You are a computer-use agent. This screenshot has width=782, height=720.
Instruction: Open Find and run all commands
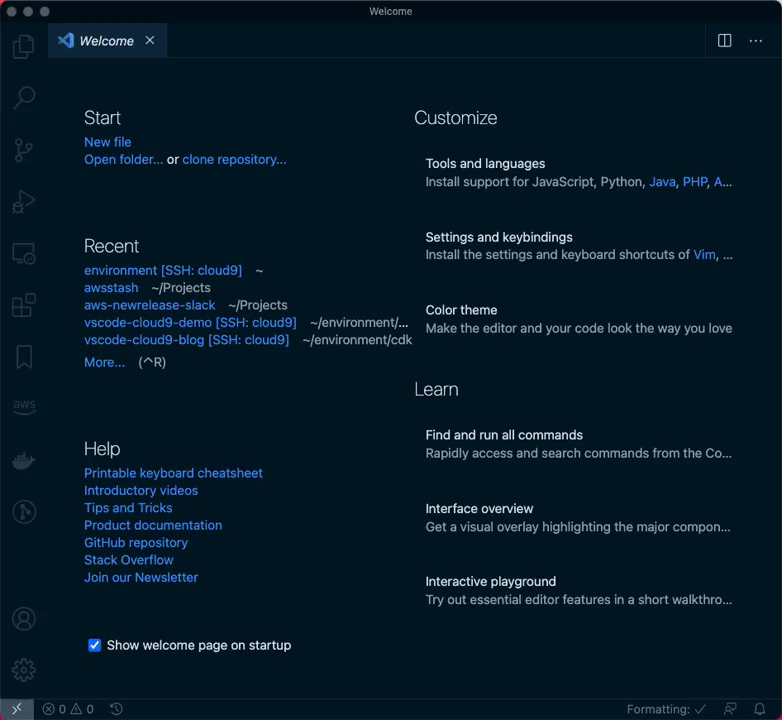(579, 444)
